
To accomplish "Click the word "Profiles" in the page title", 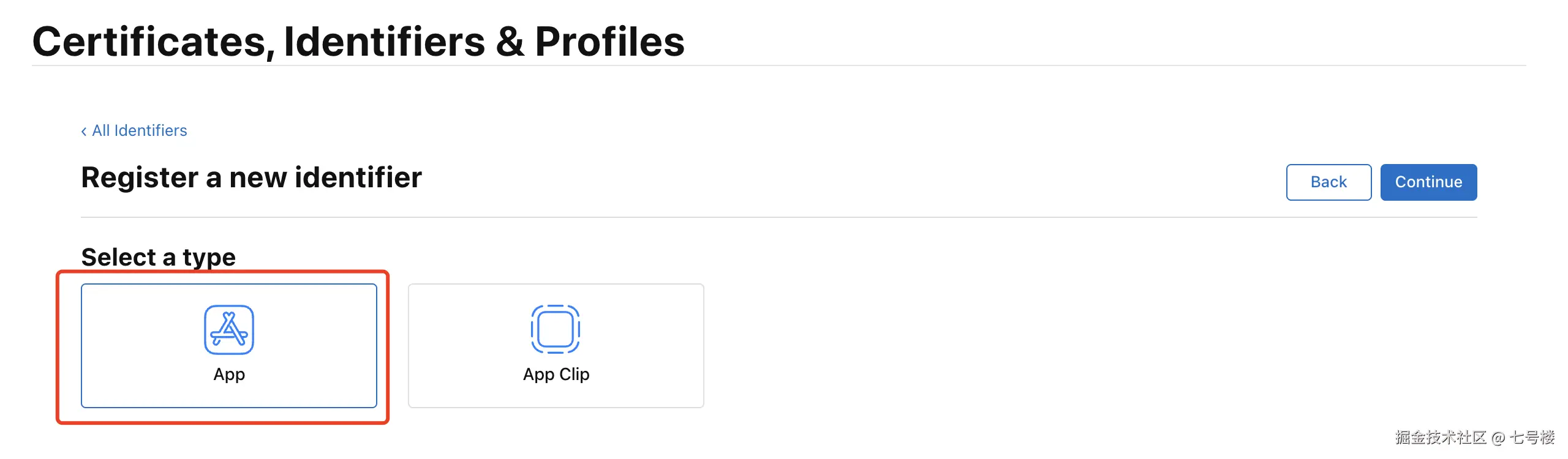I will [609, 42].
